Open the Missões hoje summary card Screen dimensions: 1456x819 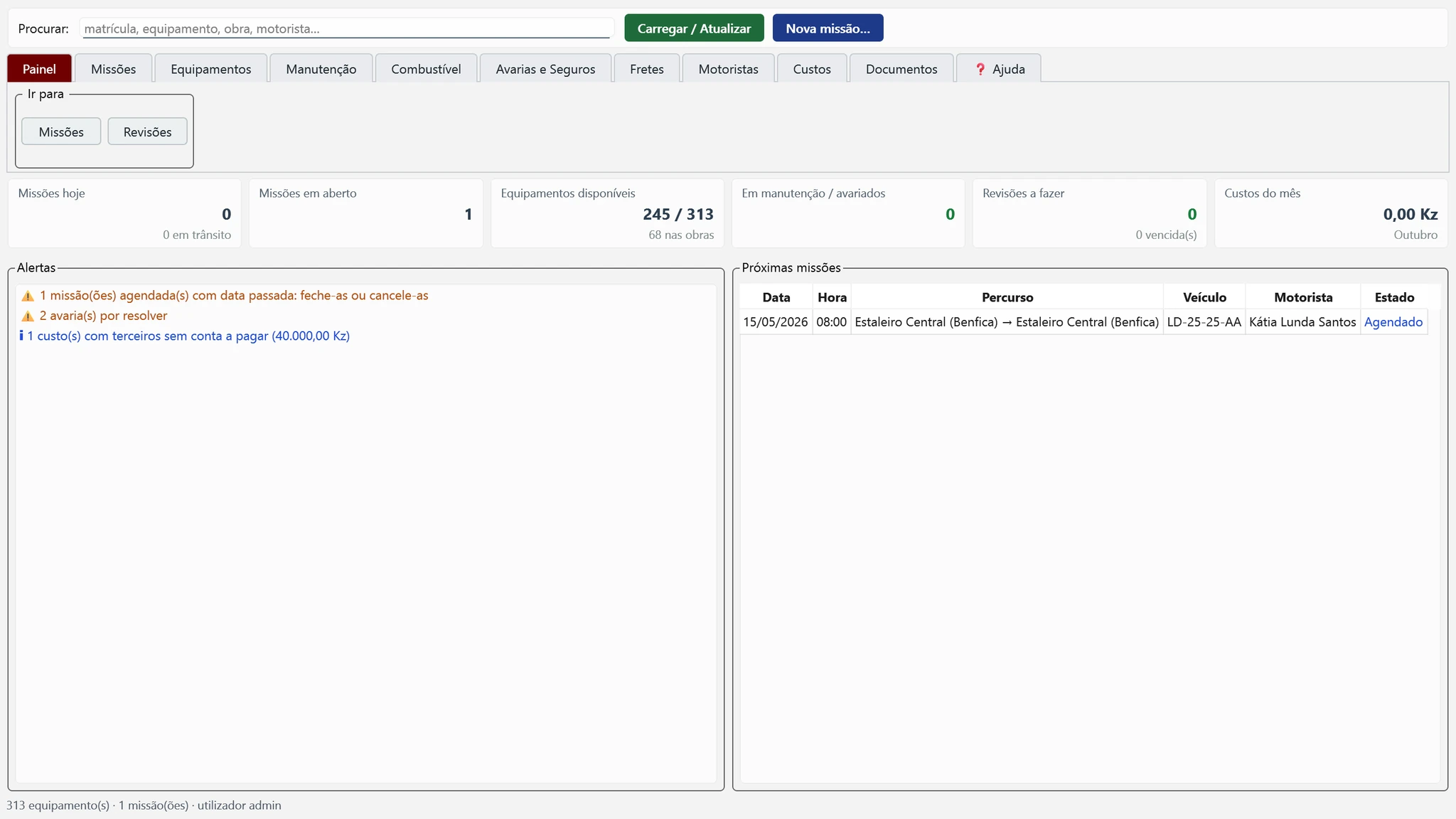point(124,213)
